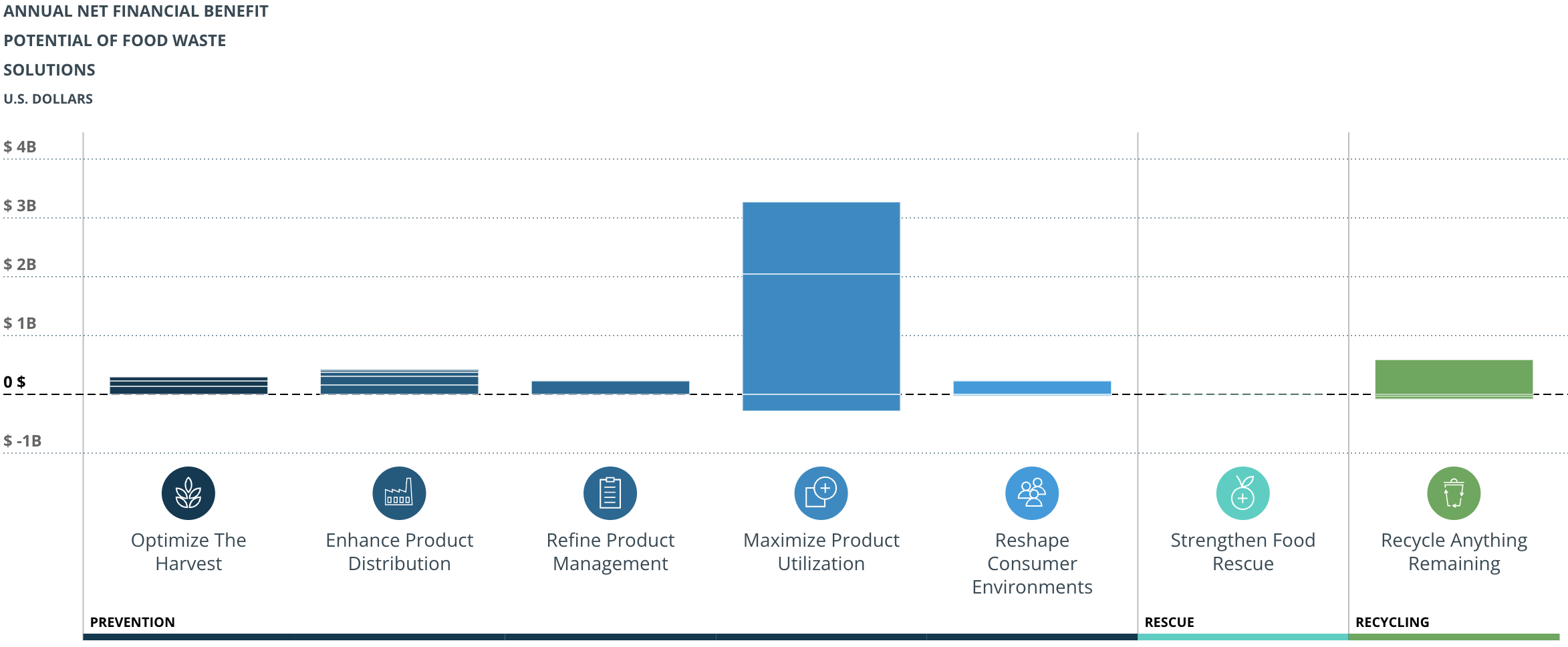Select the clipboard icon for Refine Product Management

tap(609, 493)
